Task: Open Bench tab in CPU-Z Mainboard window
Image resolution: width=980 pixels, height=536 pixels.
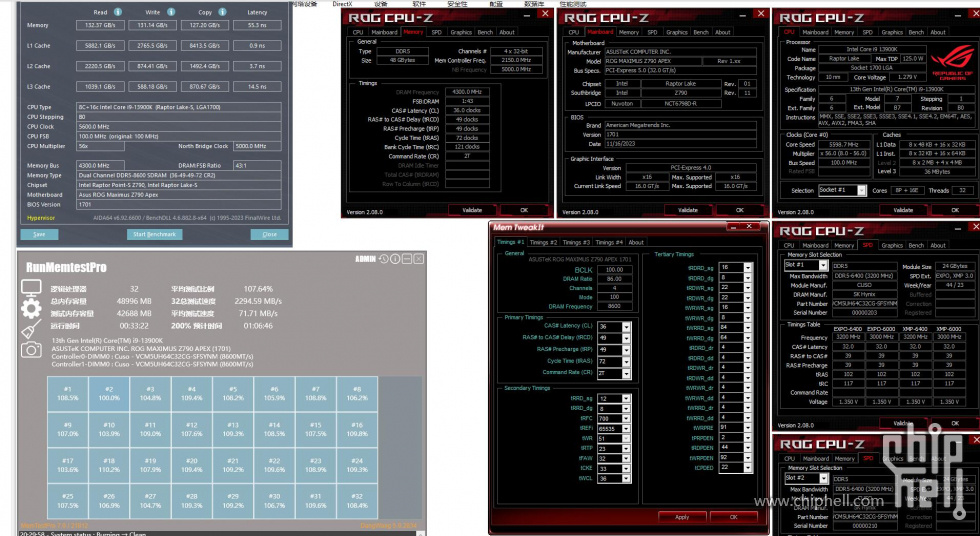Action: pos(701,32)
